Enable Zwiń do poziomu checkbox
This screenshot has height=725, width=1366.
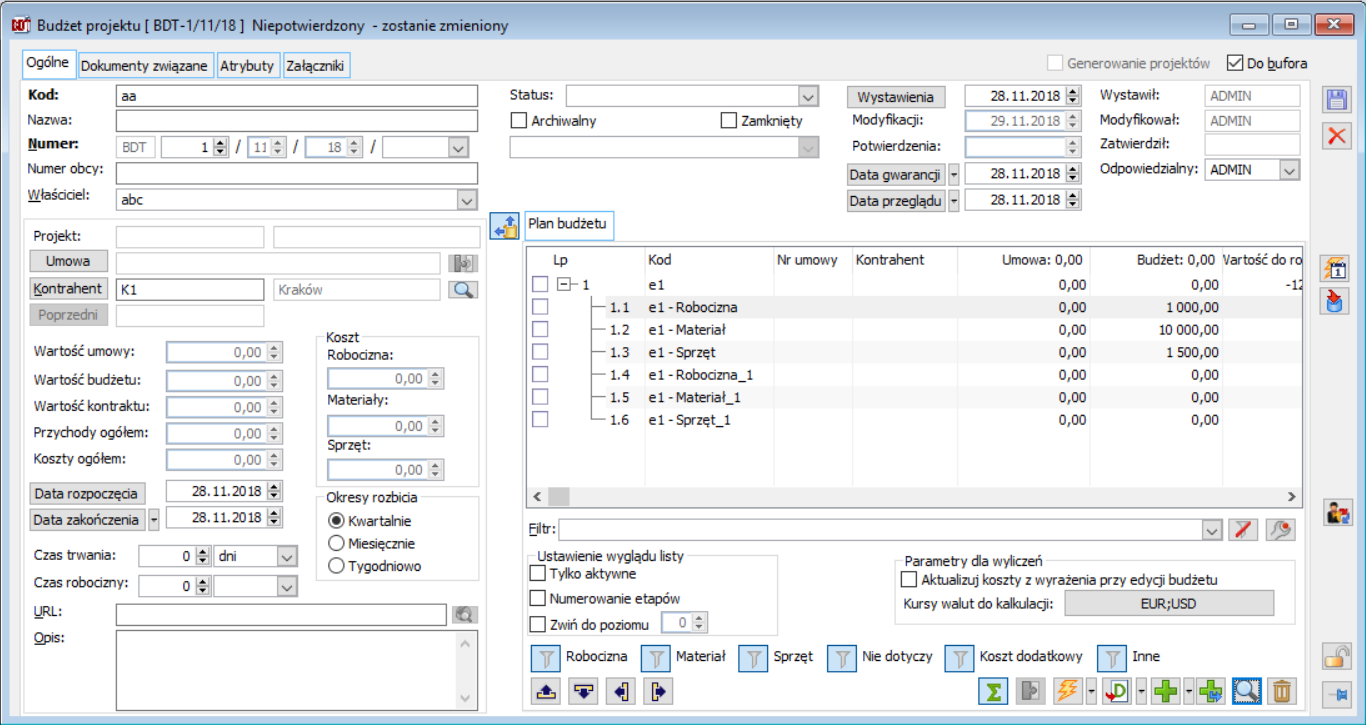coord(538,625)
